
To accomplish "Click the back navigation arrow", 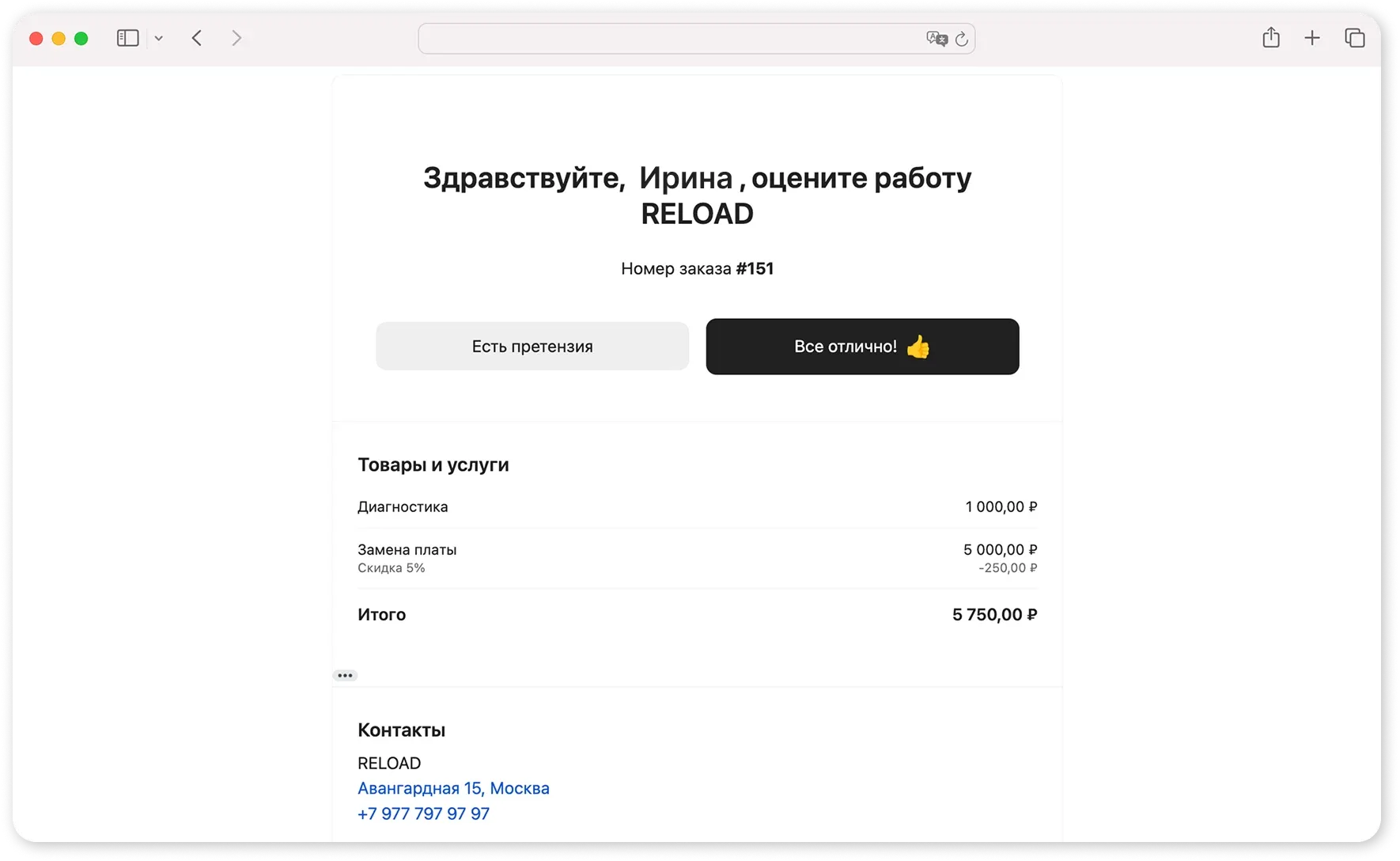I will tap(197, 37).
